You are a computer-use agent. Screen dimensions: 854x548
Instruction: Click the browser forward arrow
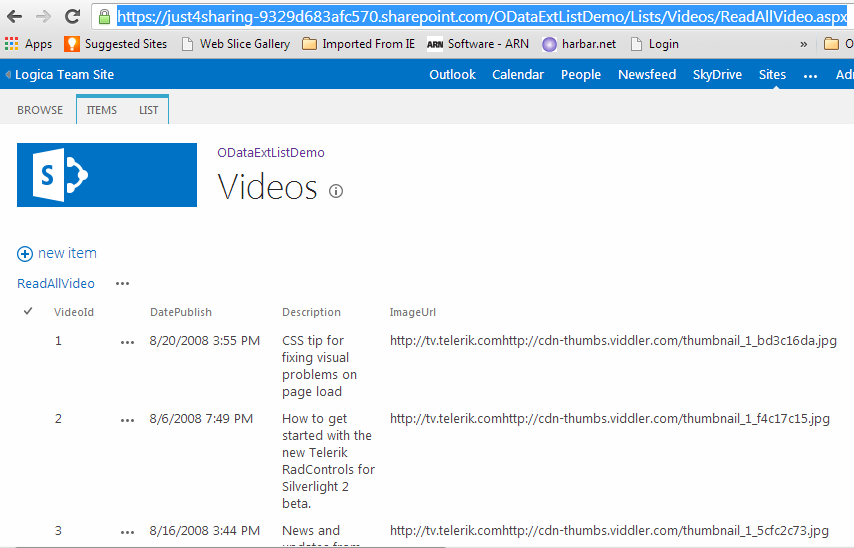[43, 17]
